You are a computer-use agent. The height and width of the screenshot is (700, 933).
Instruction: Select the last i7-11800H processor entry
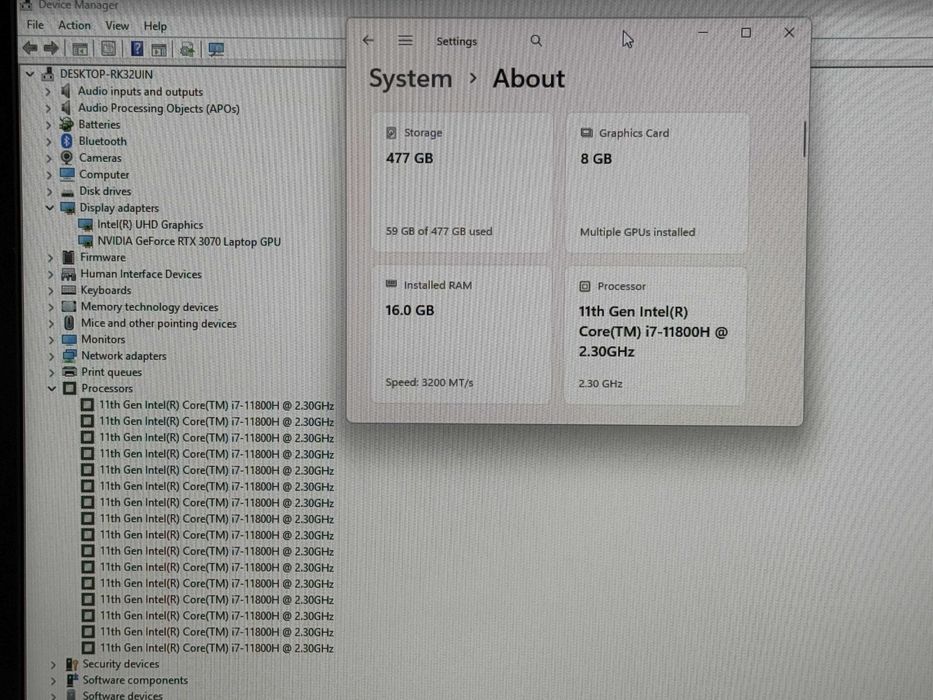click(x=217, y=648)
